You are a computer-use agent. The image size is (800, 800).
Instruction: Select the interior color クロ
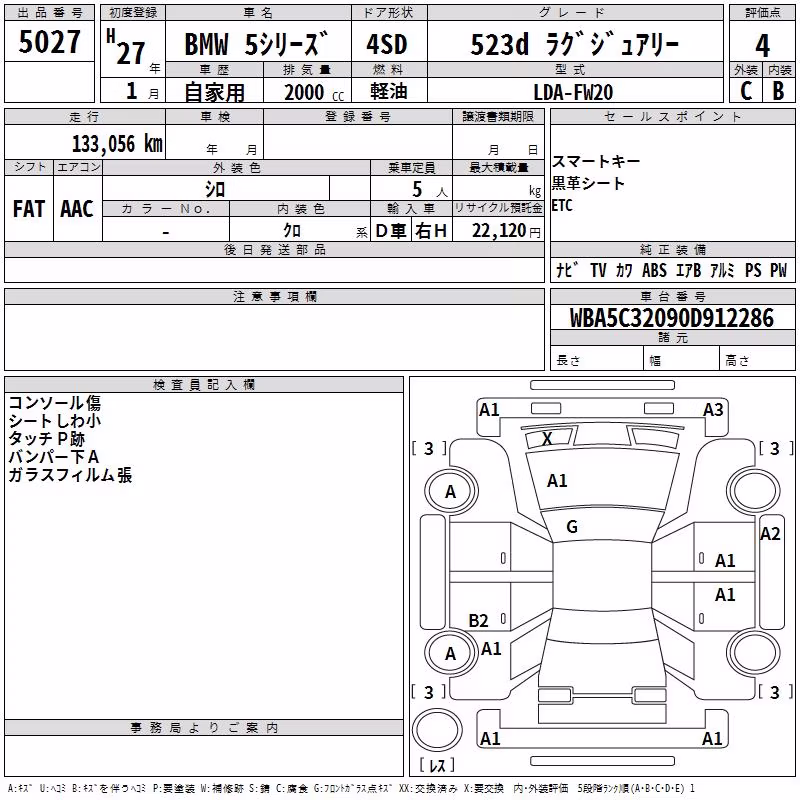click(x=292, y=230)
